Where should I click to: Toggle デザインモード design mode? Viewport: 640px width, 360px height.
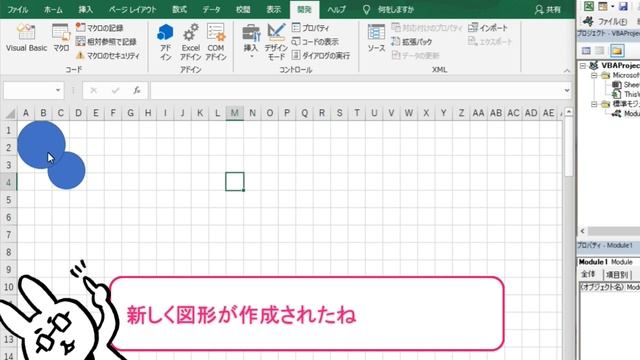[x=276, y=42]
